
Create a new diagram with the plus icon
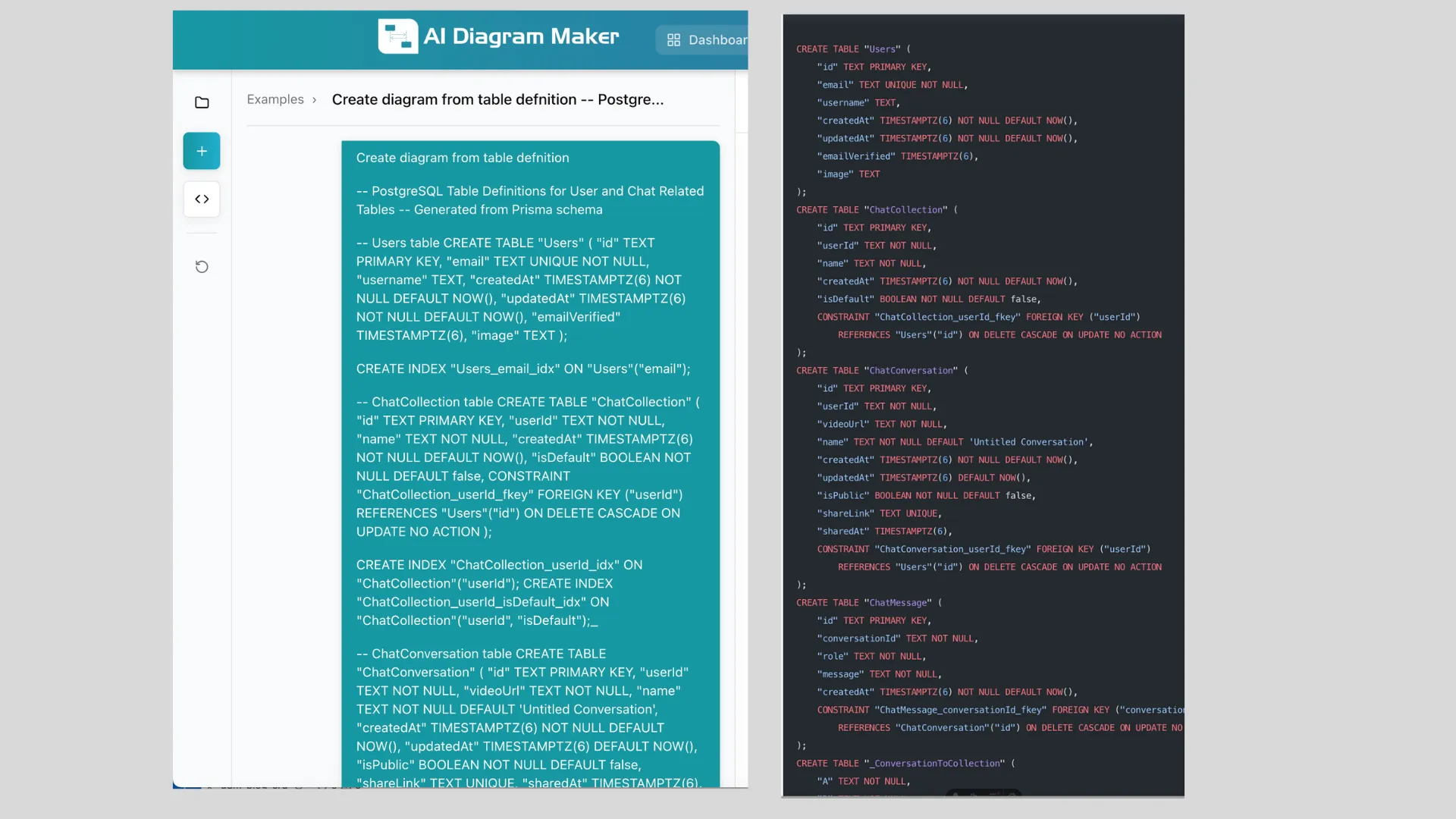point(201,150)
